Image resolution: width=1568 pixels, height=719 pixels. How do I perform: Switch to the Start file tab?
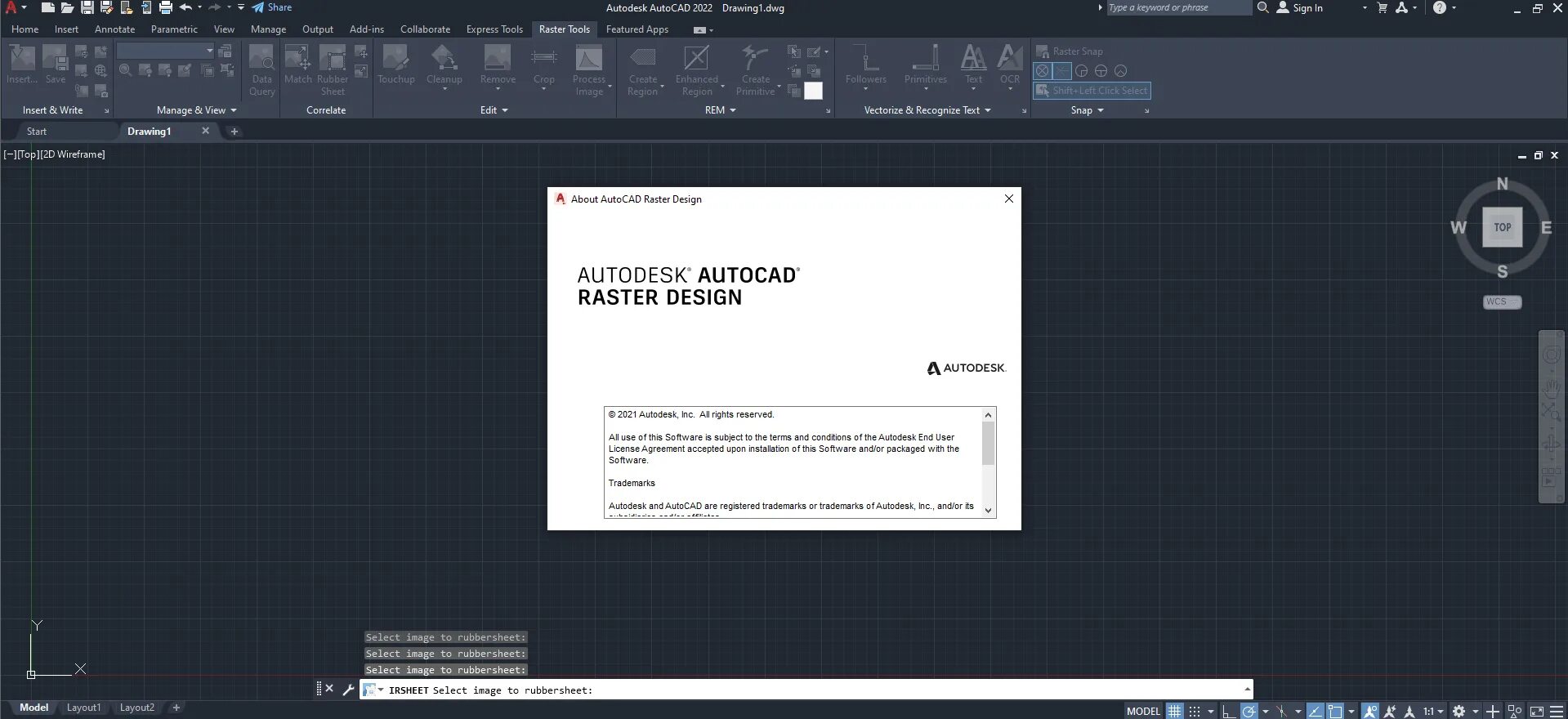tap(37, 131)
